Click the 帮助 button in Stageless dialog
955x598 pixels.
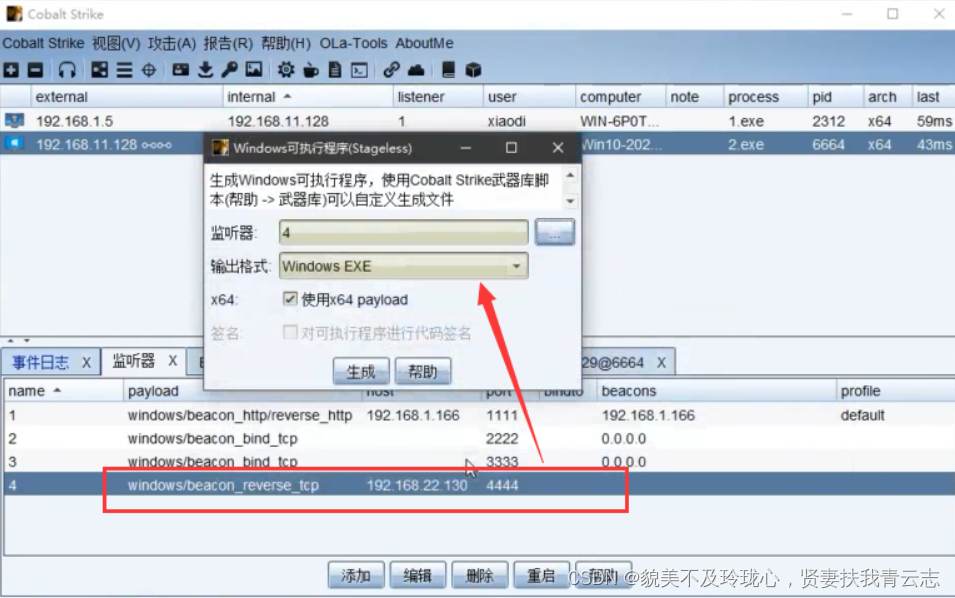pos(423,371)
